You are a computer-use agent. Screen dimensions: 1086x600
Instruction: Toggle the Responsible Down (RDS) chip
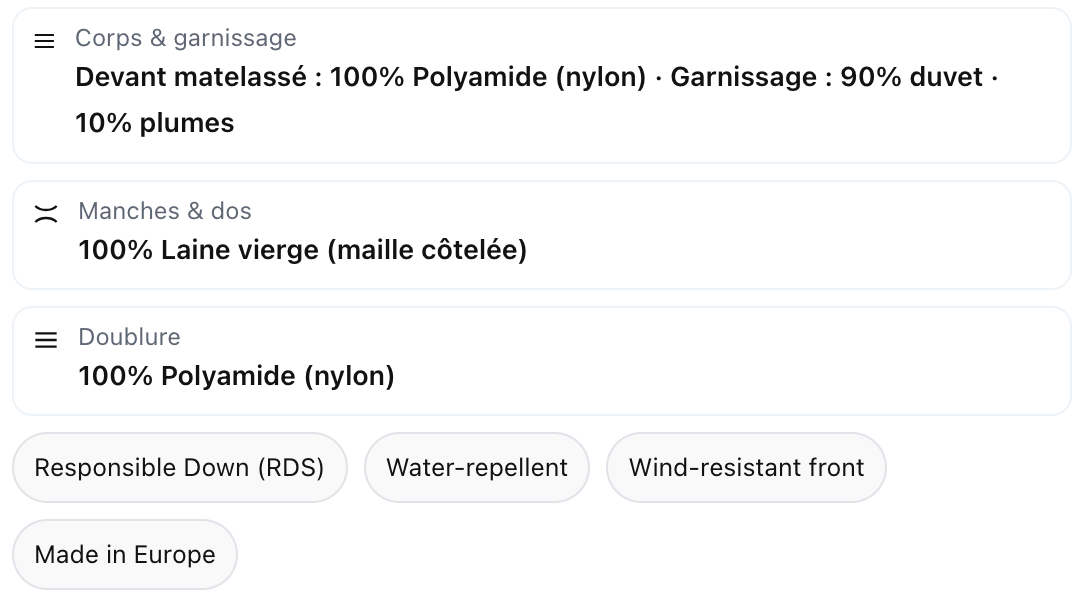point(179,467)
